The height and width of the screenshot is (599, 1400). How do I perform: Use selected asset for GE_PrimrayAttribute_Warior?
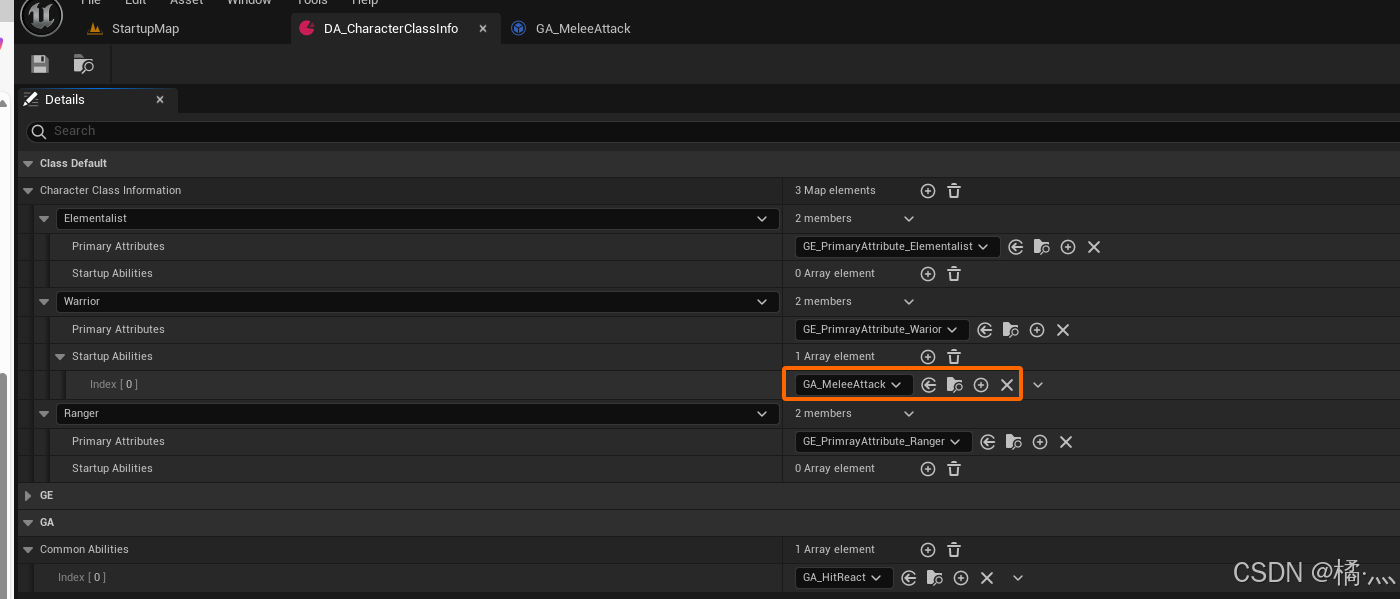pyautogui.click(x=985, y=329)
